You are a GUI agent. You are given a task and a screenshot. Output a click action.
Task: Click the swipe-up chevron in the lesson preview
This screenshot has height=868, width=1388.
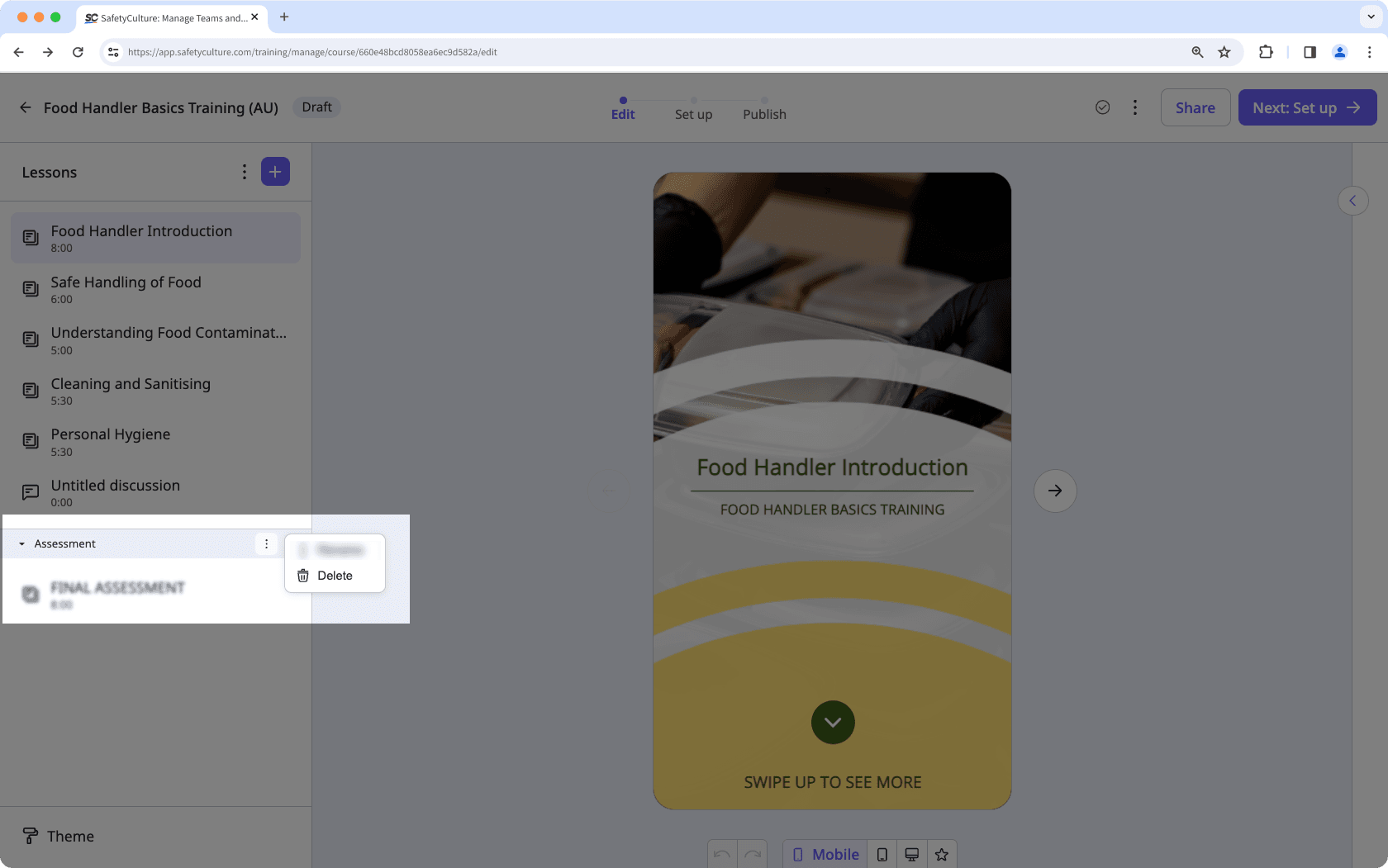click(832, 722)
